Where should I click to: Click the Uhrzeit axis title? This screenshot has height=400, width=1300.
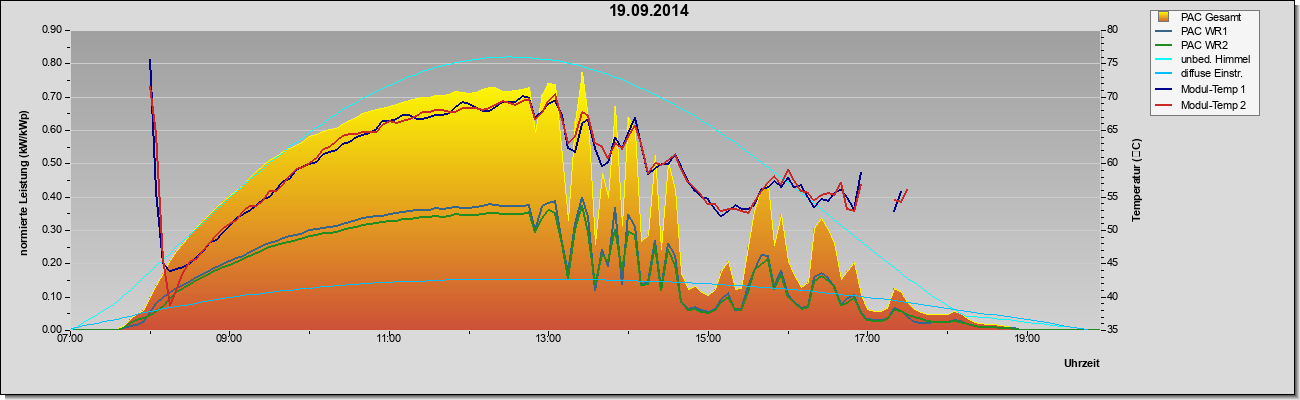coord(1081,364)
